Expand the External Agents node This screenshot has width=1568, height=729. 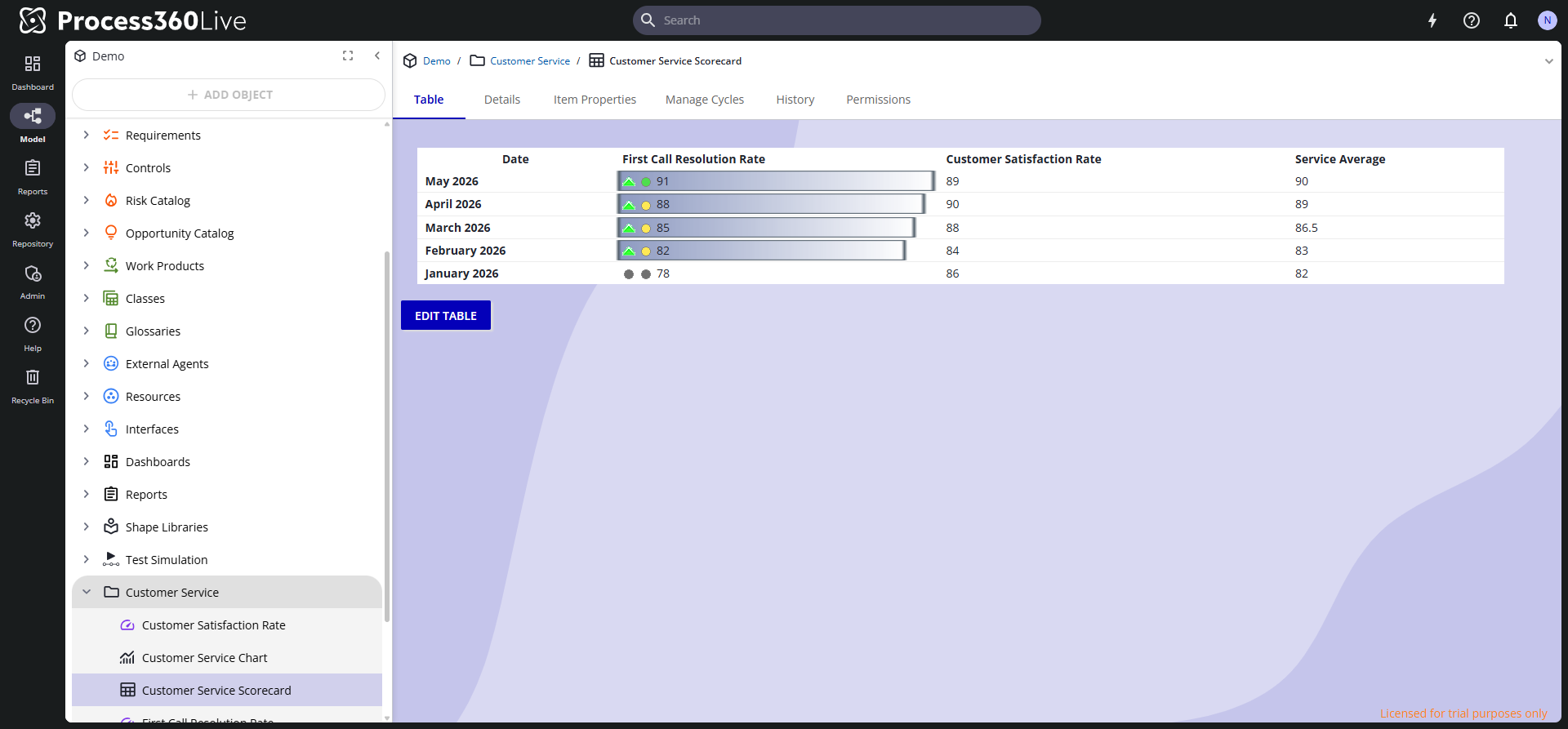[x=87, y=363]
